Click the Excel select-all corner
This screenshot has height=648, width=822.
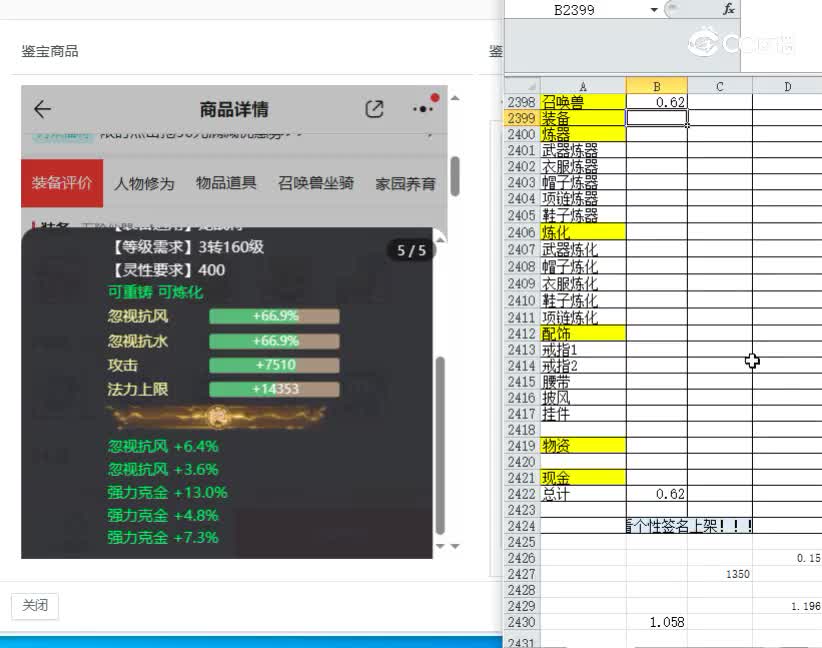point(522,86)
